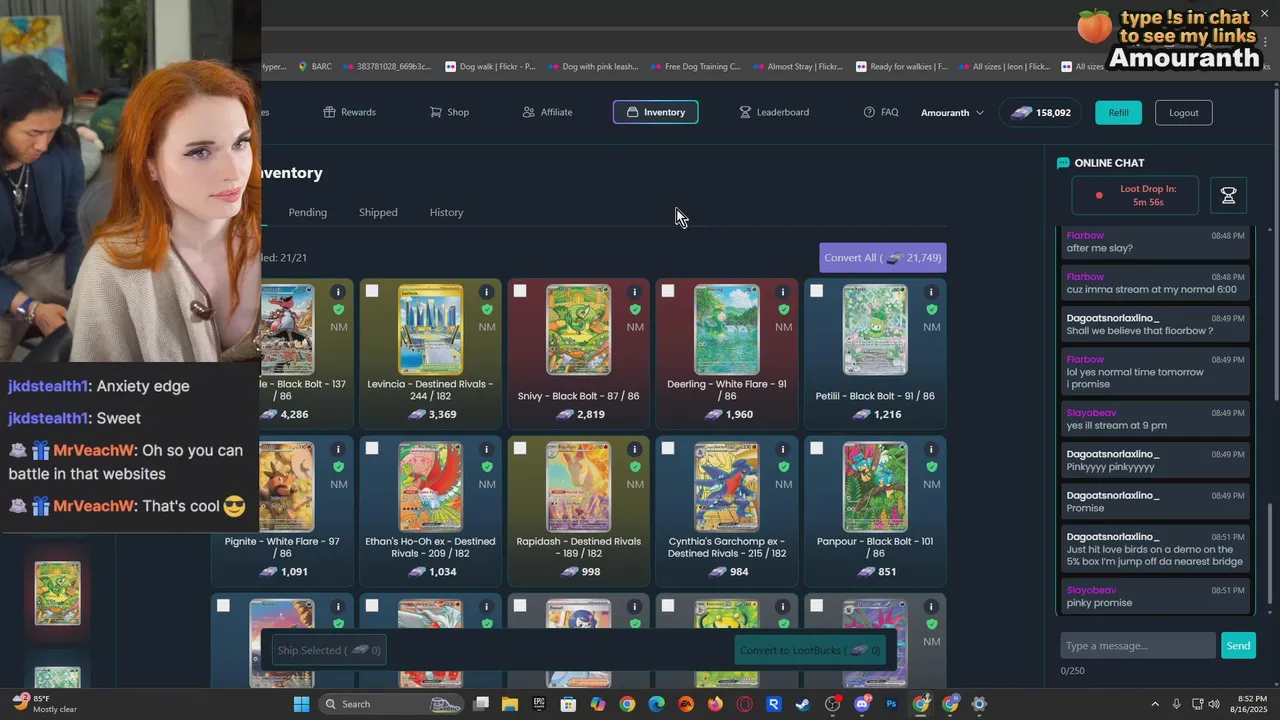Screen dimensions: 1280x720
Task: Open Steam from the taskbar
Action: [x=802, y=704]
